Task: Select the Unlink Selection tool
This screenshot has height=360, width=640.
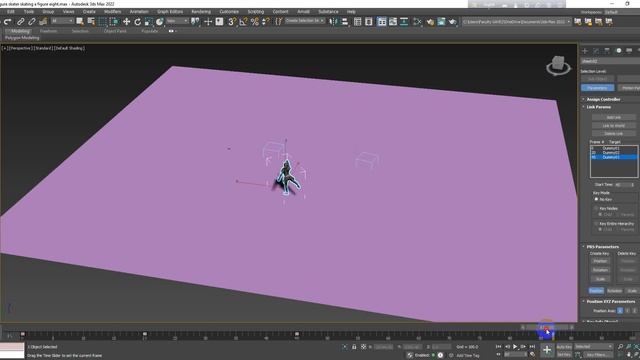Action: point(31,22)
